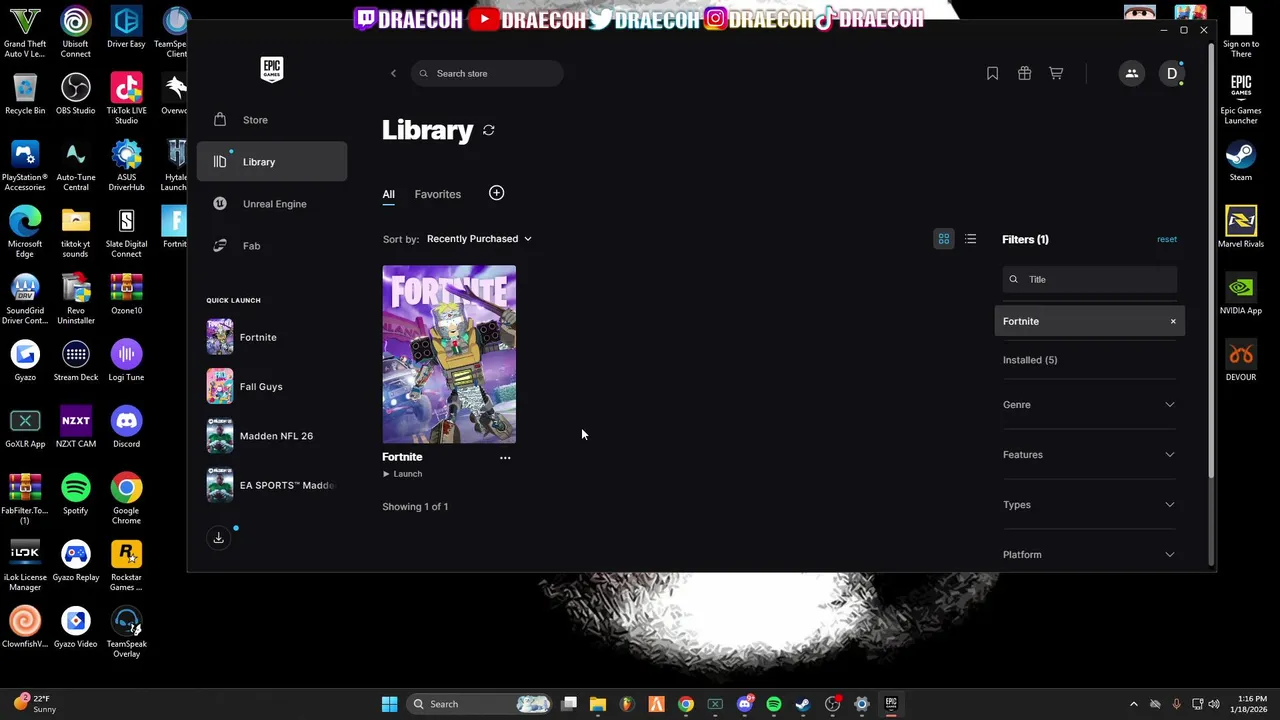Click the Epic Games logo
Screen dimensions: 1280x720
pyautogui.click(x=272, y=69)
